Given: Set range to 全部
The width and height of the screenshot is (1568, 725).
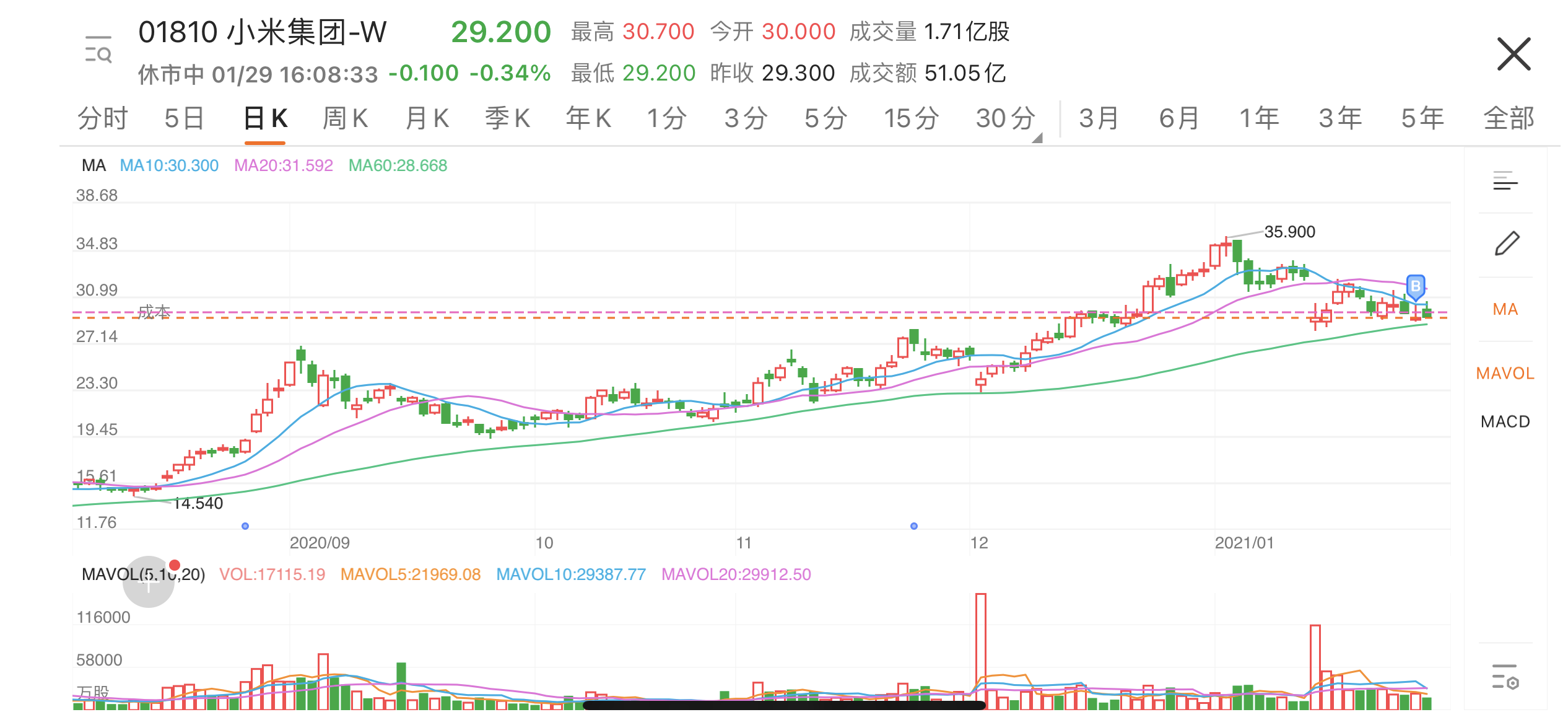Looking at the screenshot, I should (x=1509, y=118).
